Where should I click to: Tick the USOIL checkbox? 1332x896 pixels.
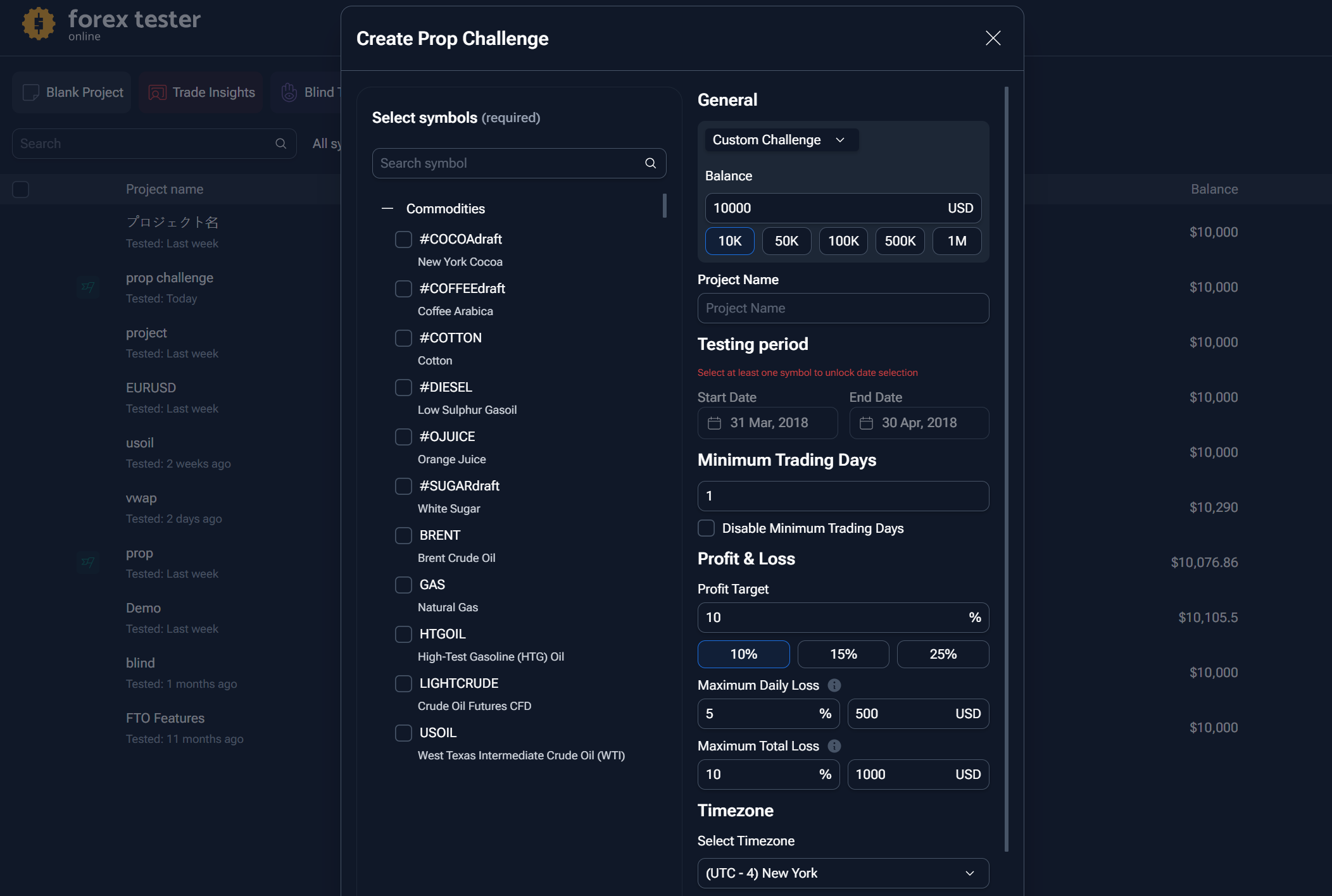[403, 733]
